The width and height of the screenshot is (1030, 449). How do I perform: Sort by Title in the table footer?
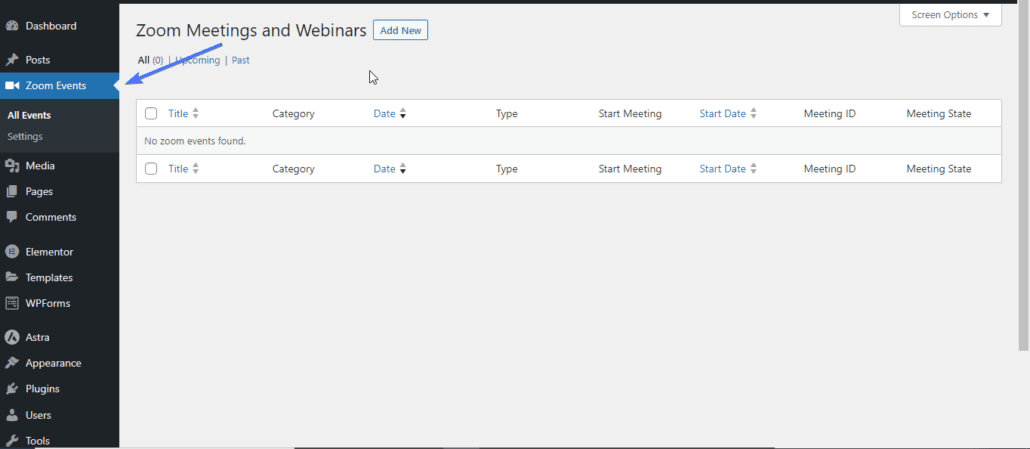[x=178, y=169]
